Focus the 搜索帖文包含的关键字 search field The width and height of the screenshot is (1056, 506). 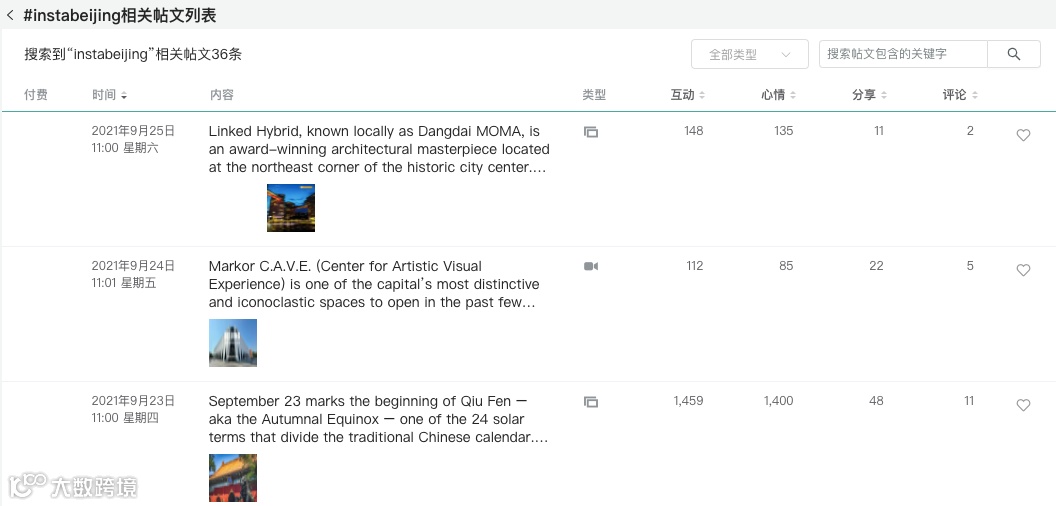(x=903, y=54)
